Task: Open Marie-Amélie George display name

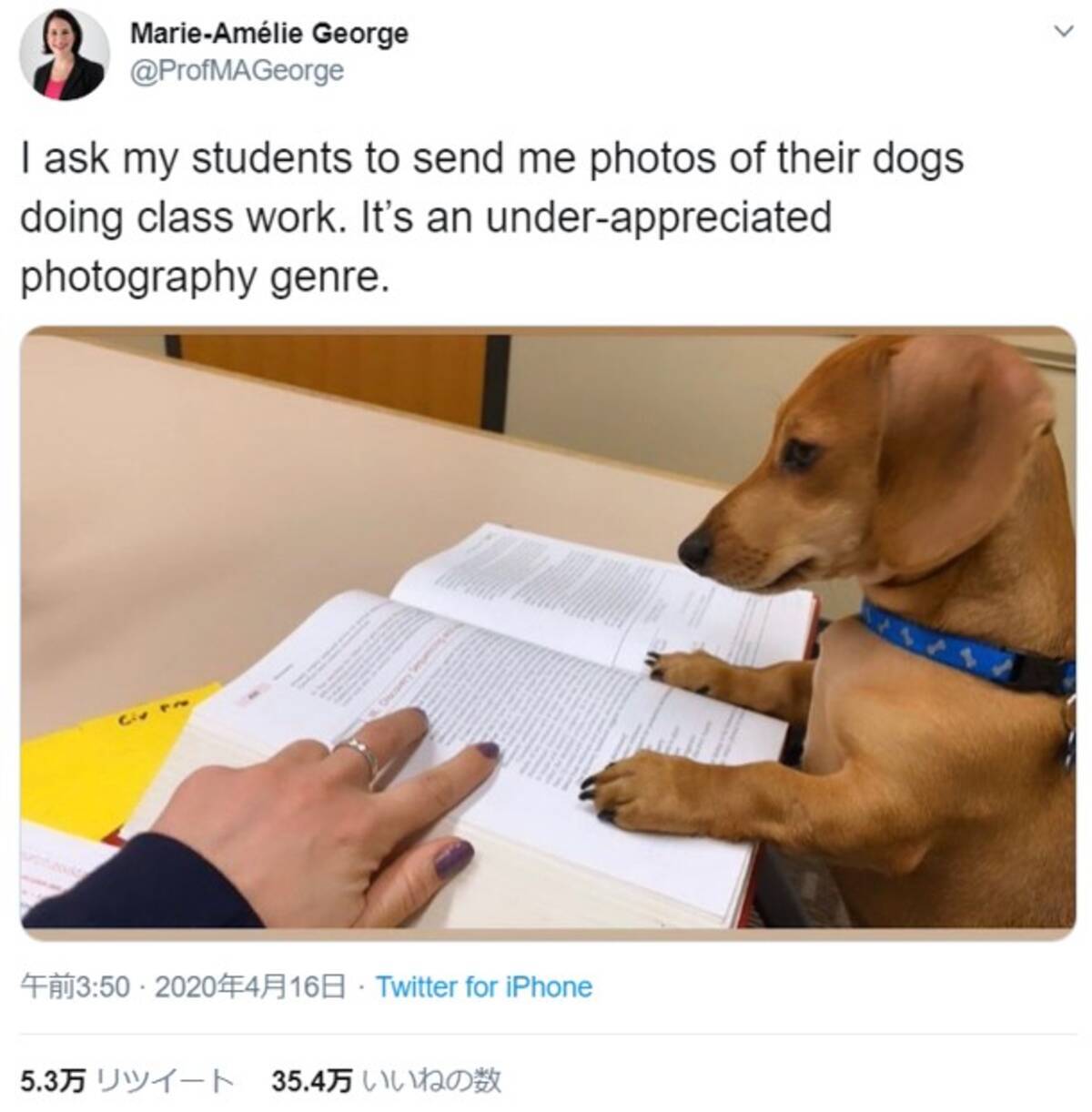Action: click(269, 34)
